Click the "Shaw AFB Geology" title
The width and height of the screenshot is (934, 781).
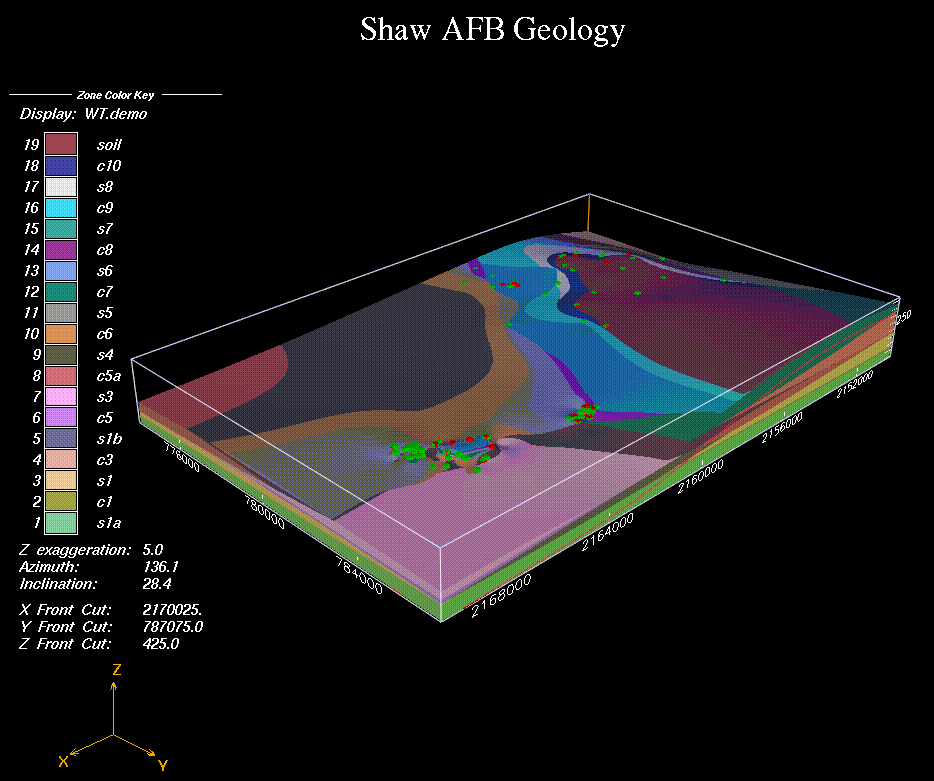click(x=493, y=30)
